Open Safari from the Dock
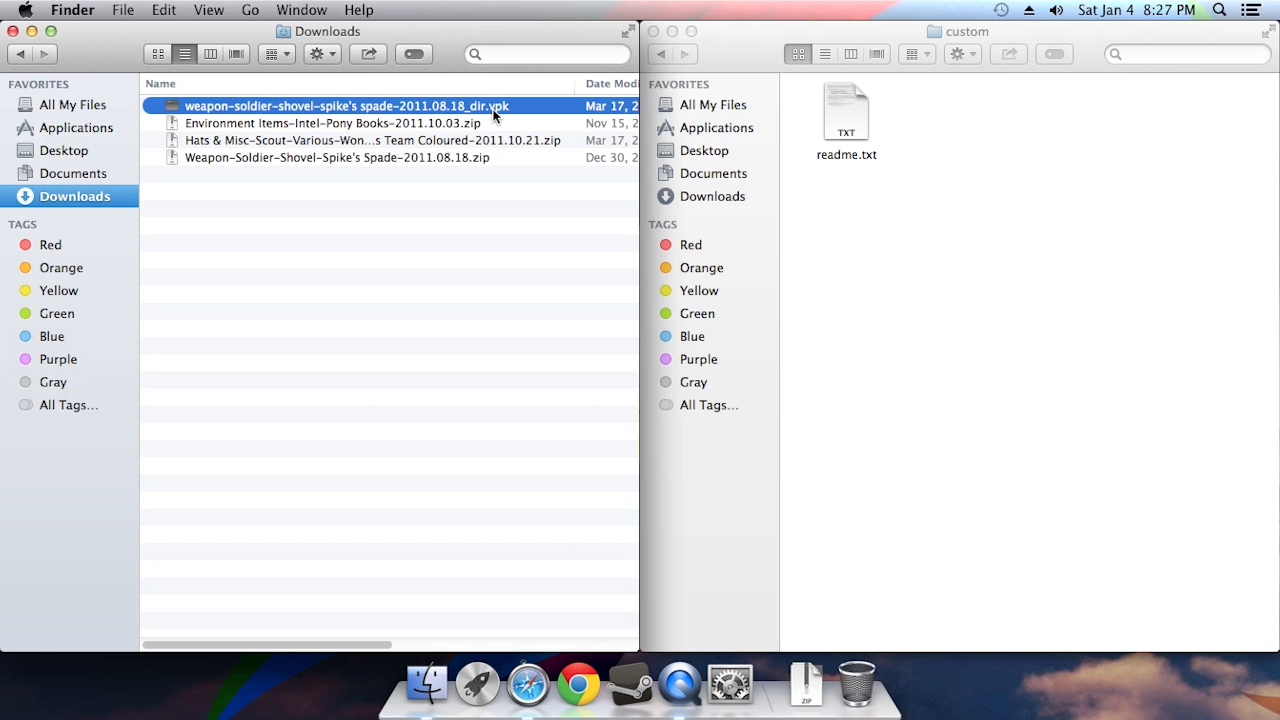The image size is (1280, 720). coord(528,685)
